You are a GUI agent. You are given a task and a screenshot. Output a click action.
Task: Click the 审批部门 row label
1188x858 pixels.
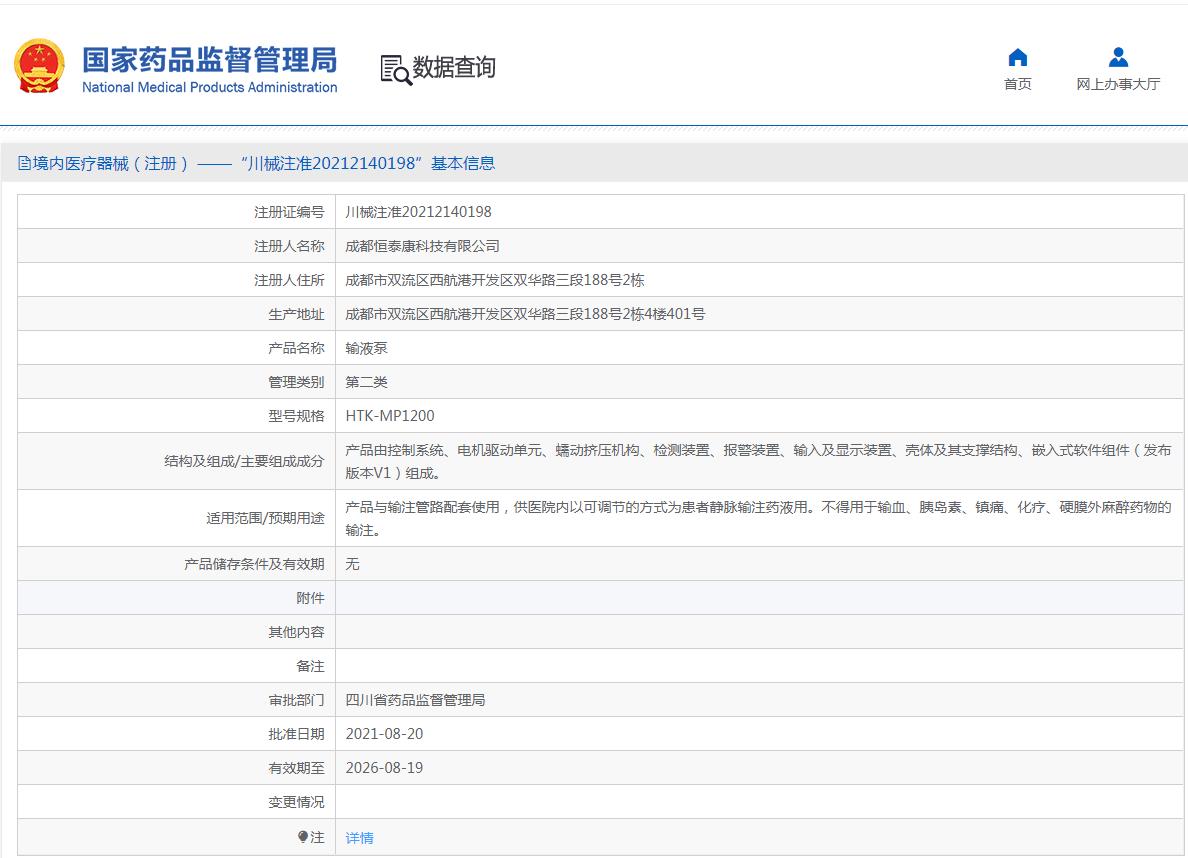(296, 700)
